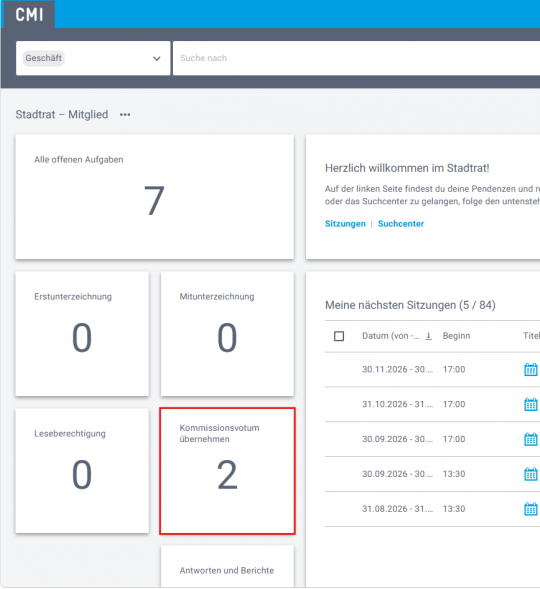The width and height of the screenshot is (540, 589).
Task: Click calendar icon in 30.09.2026 13:30 row
Action: 531,474
